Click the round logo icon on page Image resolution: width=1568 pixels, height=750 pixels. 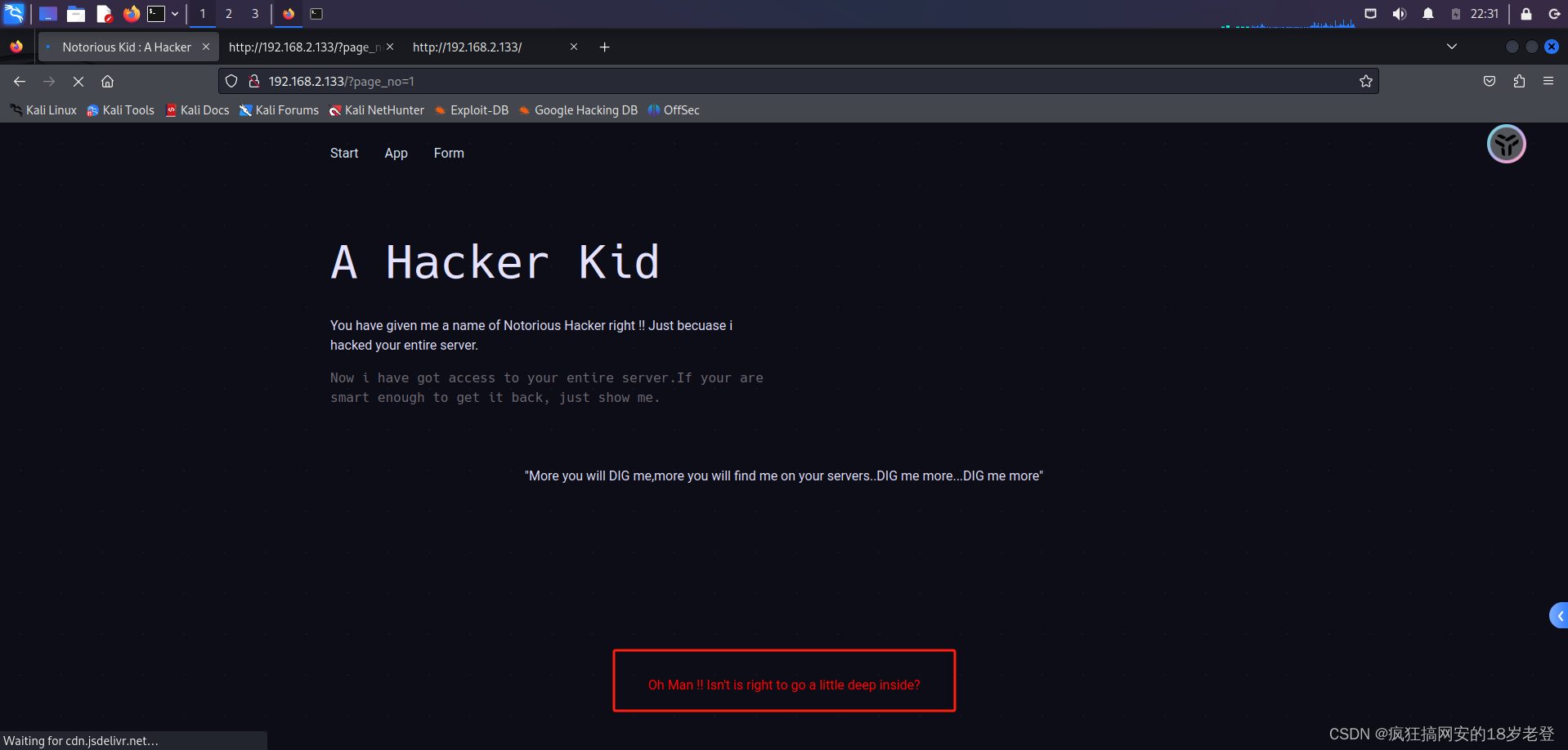pyautogui.click(x=1506, y=145)
